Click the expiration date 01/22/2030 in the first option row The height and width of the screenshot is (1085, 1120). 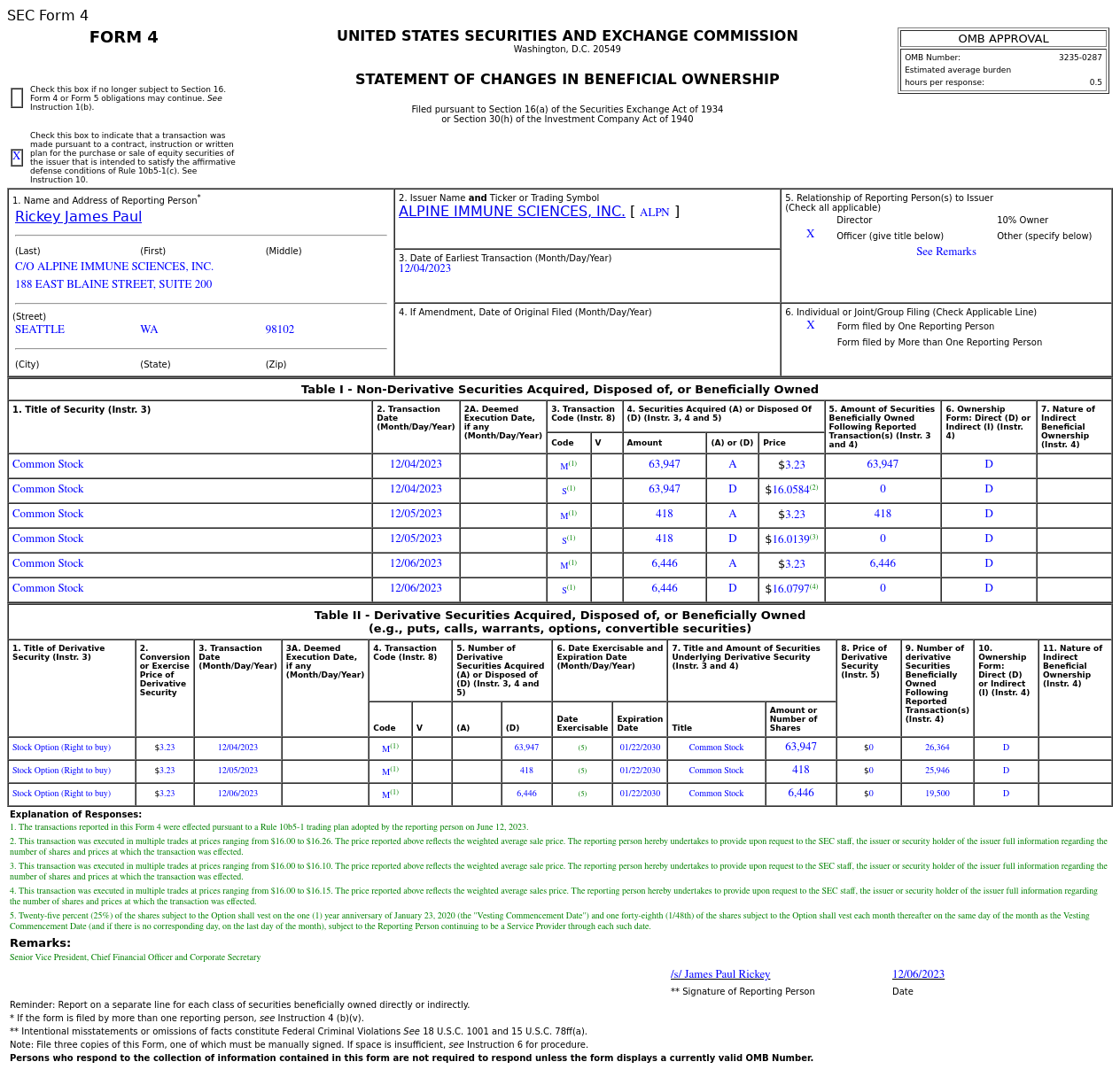tap(640, 748)
